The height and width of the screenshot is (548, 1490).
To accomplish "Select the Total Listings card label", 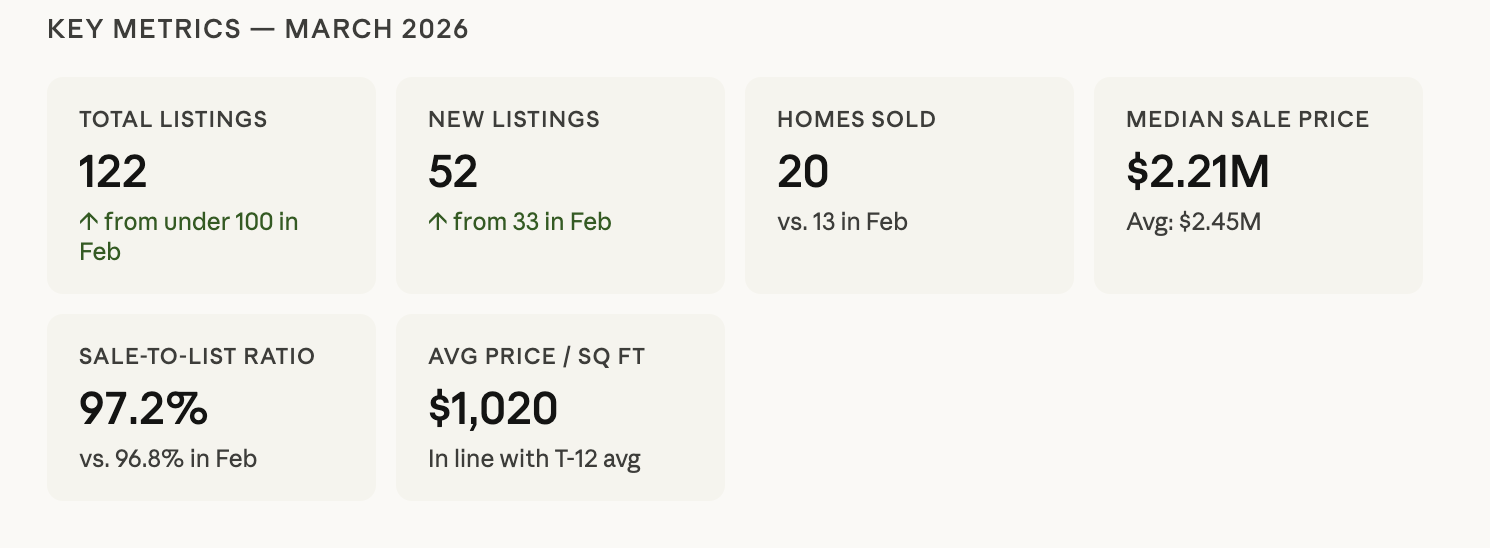I will pyautogui.click(x=173, y=120).
